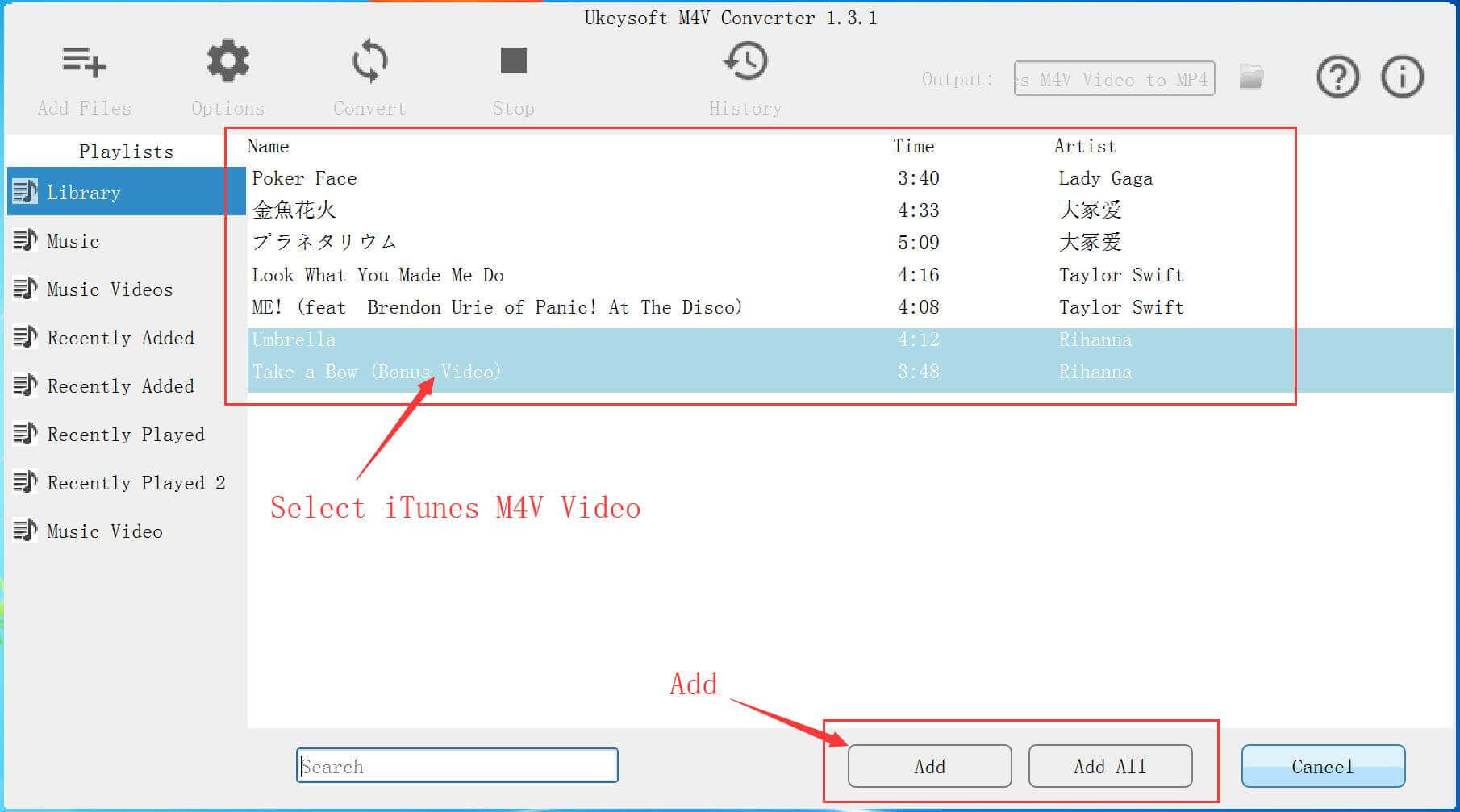The image size is (1460, 812).
Task: Click the Music playlist icon
Action: point(25,239)
